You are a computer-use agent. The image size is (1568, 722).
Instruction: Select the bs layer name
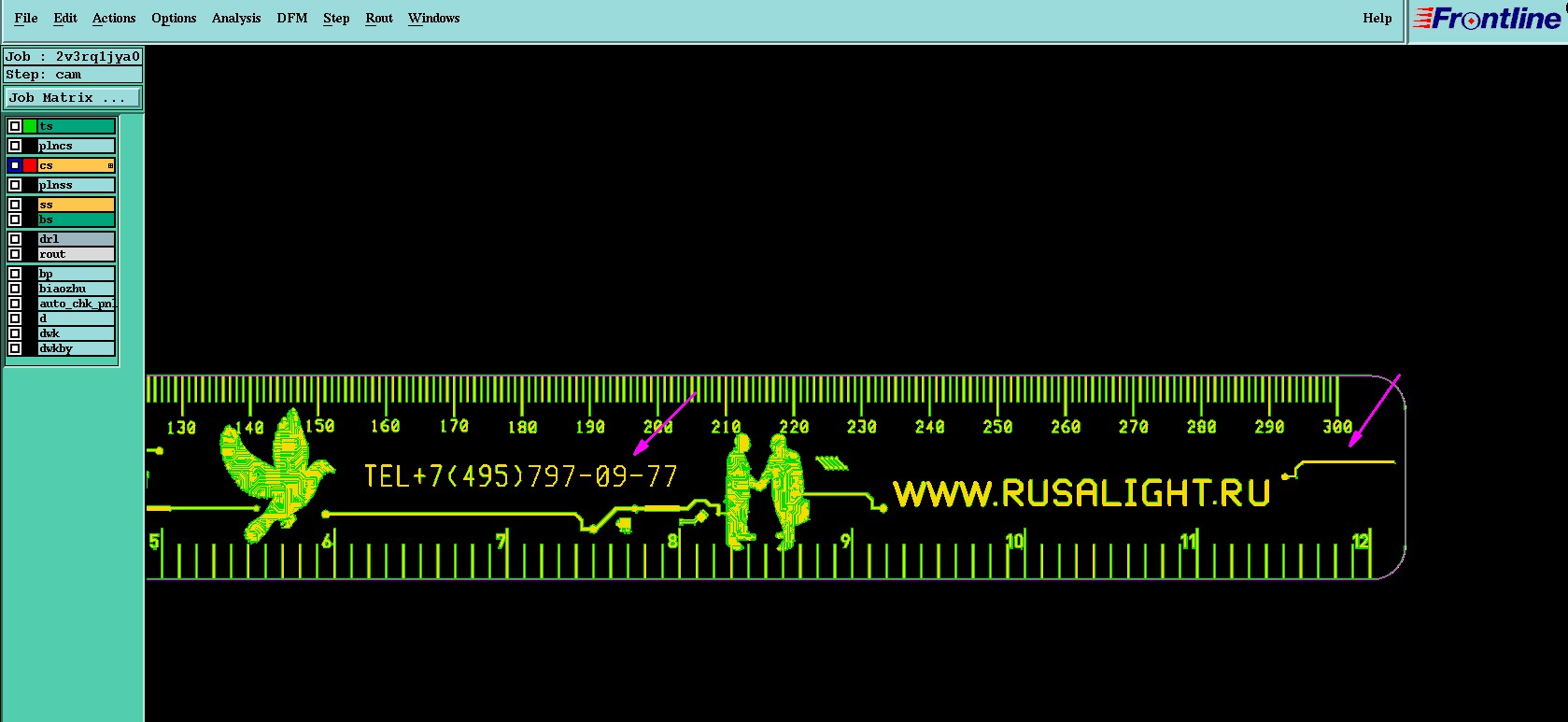(77, 219)
